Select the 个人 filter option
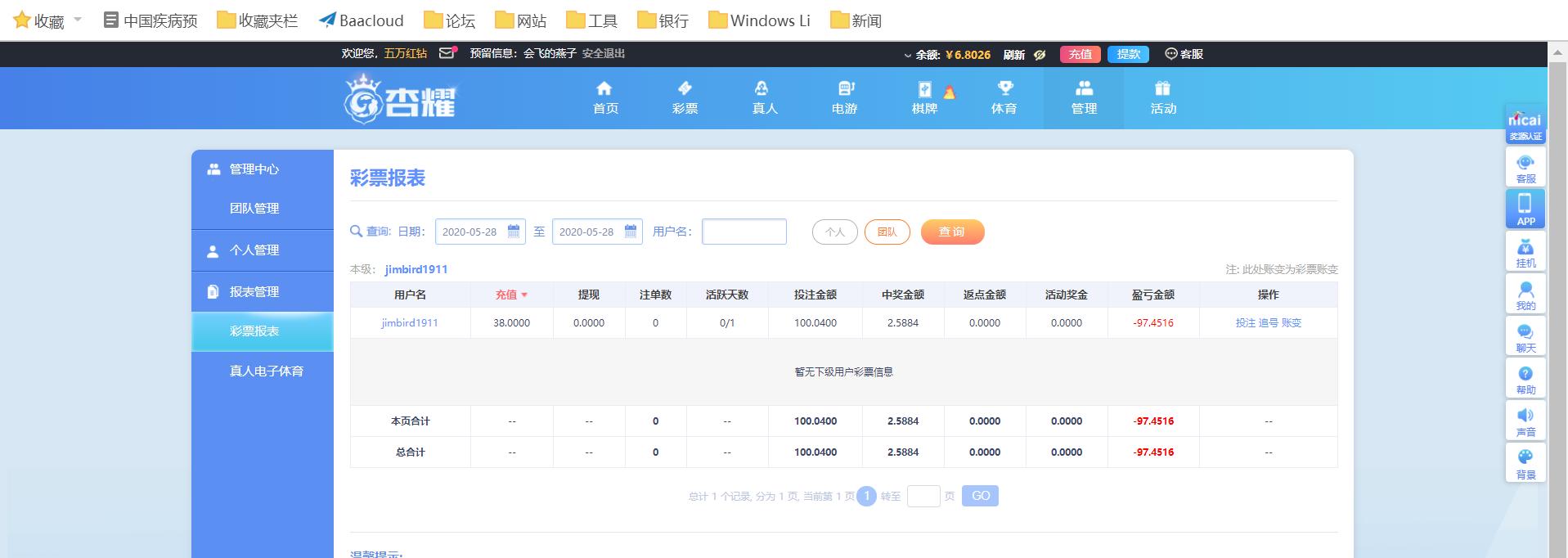The image size is (1568, 558). pos(834,232)
